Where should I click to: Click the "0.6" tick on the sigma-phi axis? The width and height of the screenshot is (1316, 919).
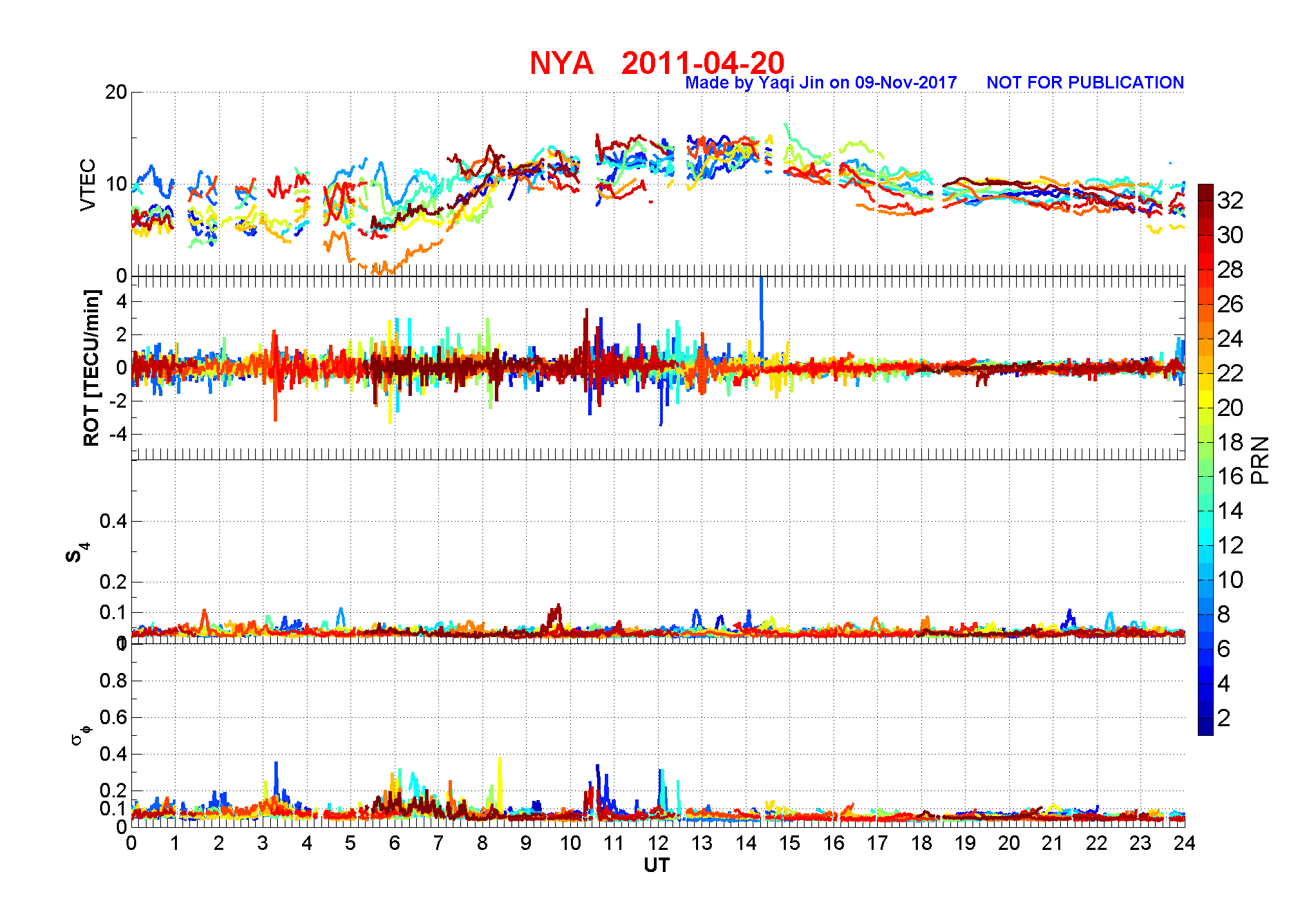click(x=113, y=717)
